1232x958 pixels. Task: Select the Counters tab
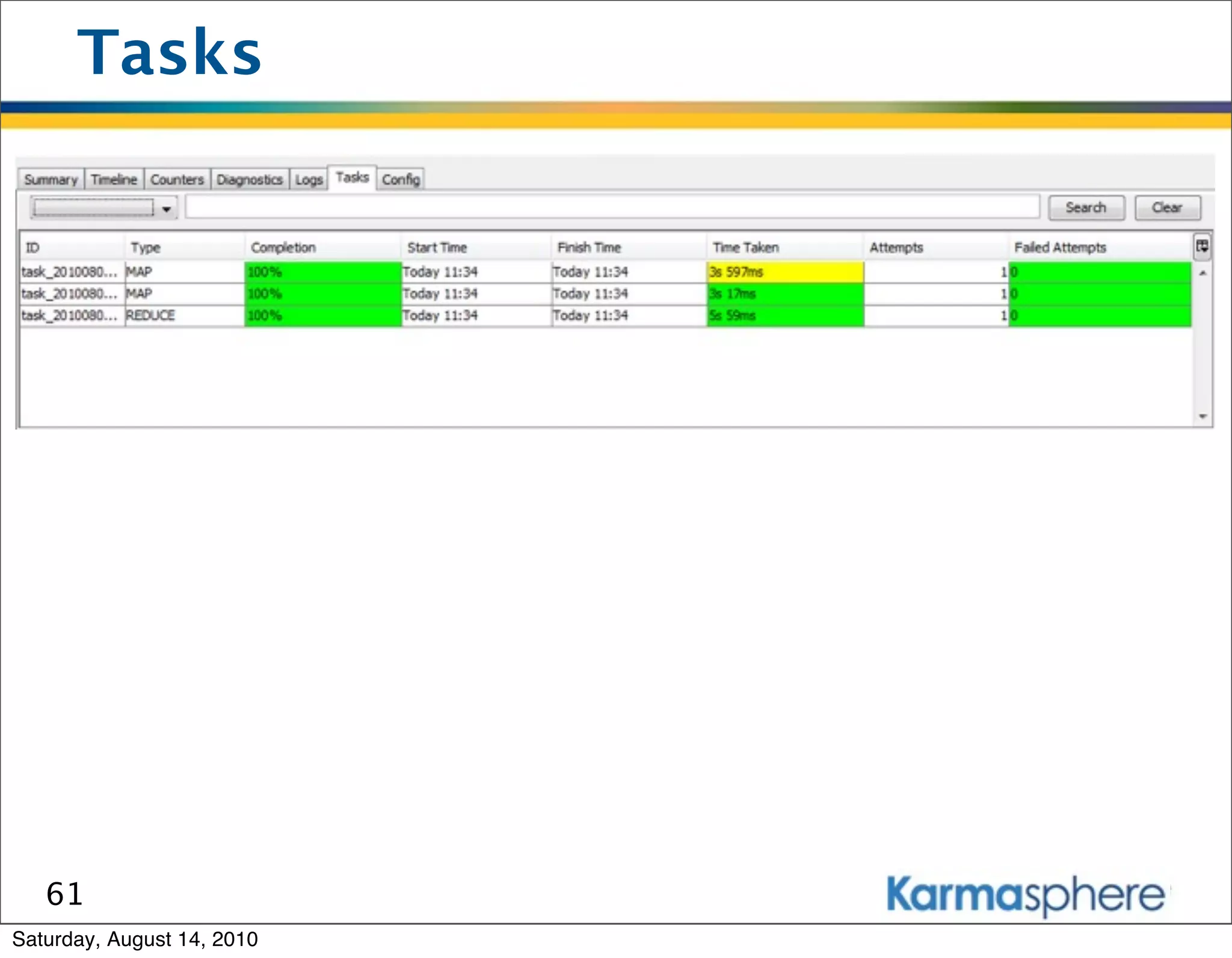coord(177,180)
